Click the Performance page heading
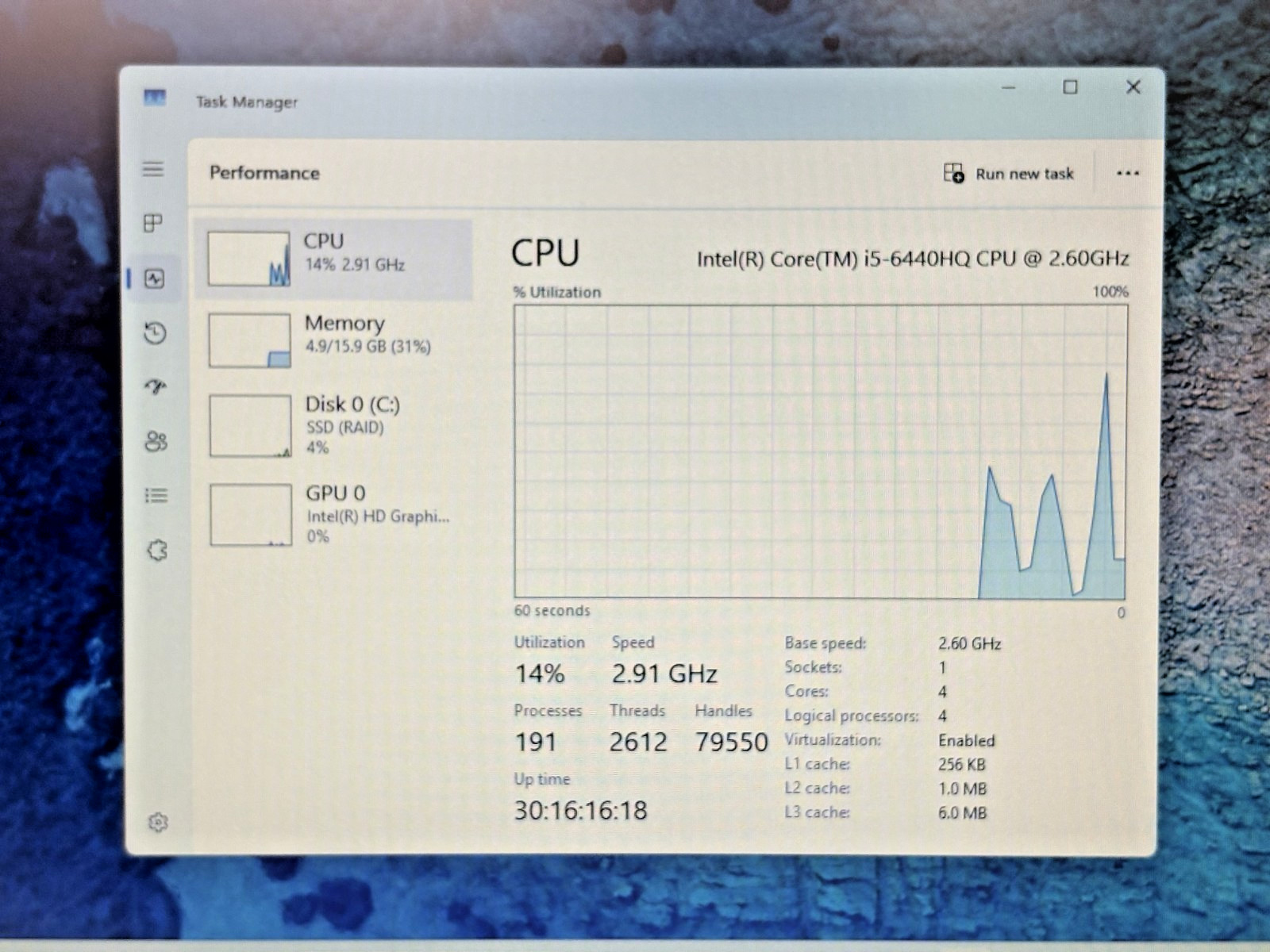 264,173
